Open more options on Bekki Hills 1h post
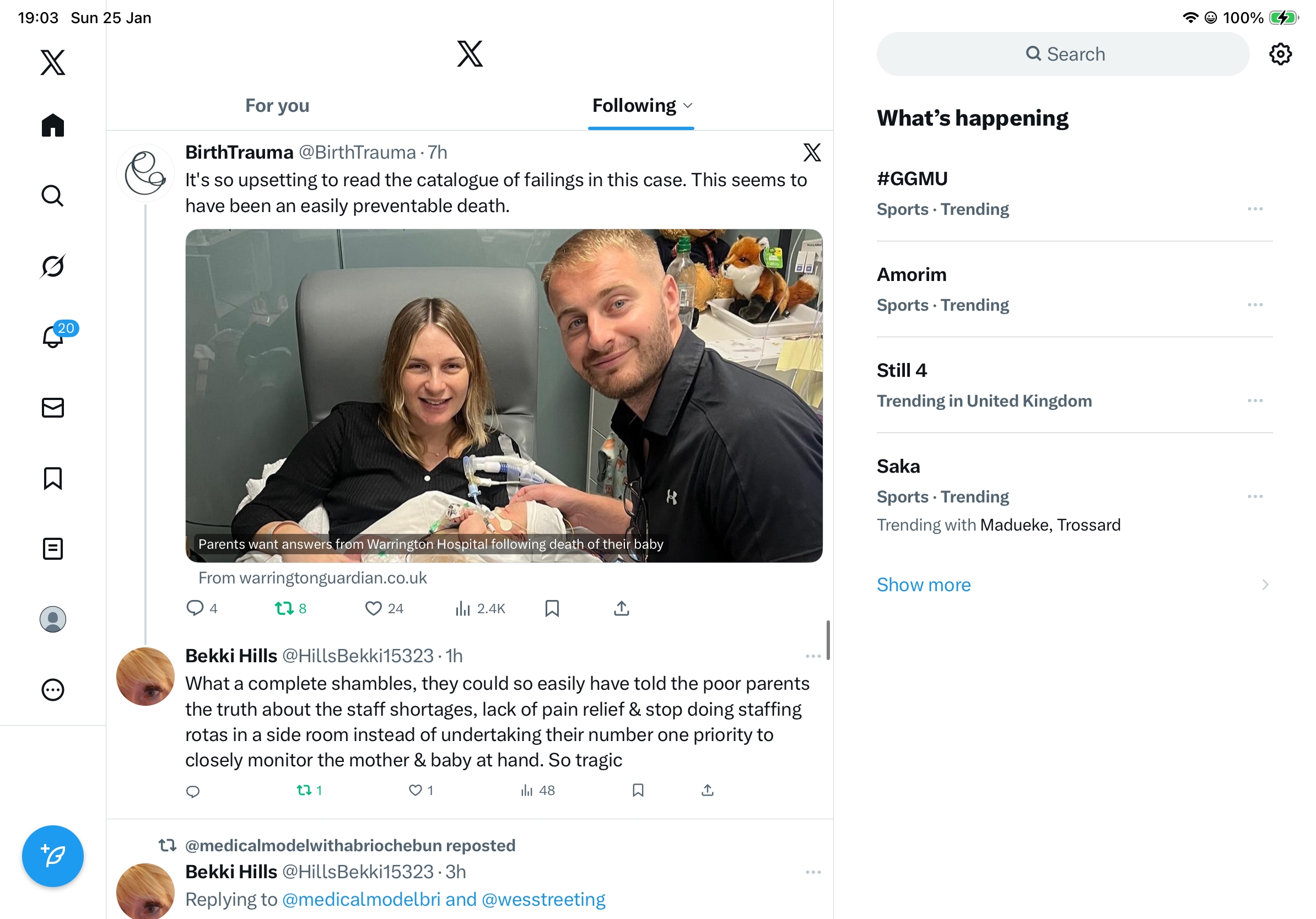This screenshot has width=1316, height=919. (x=813, y=656)
